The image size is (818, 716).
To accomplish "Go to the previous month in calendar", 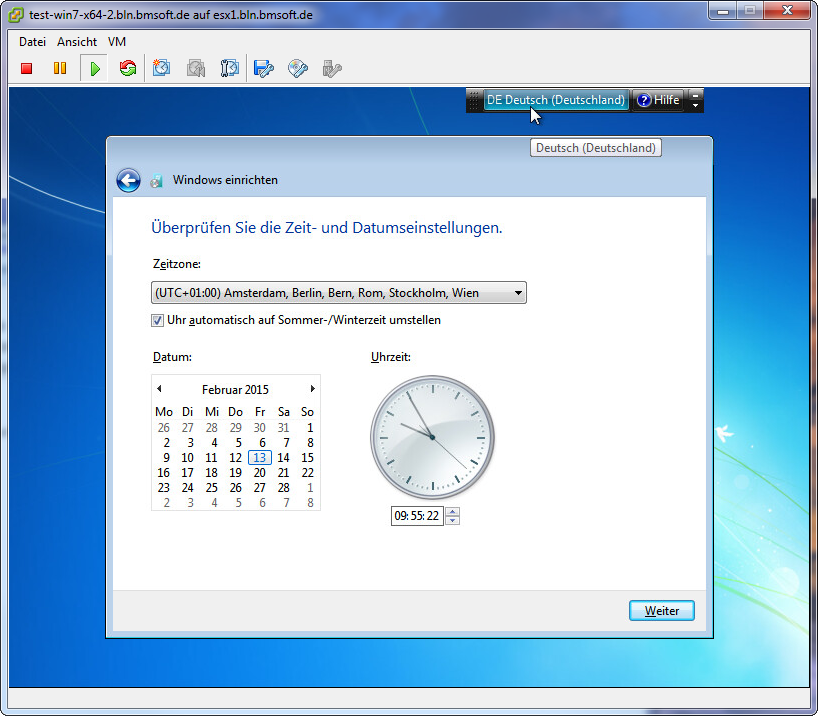I will (160, 389).
